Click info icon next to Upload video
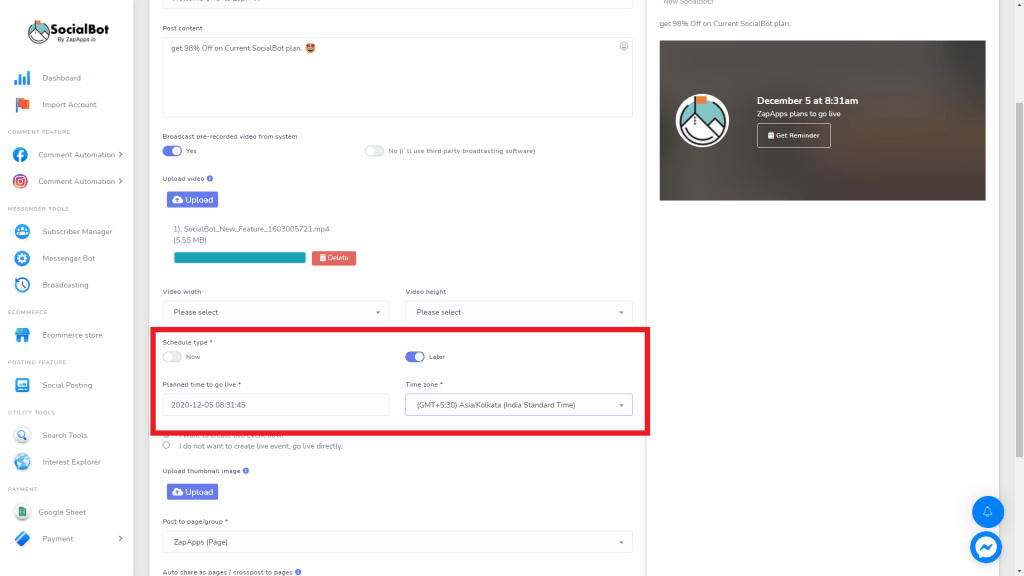Image resolution: width=1024 pixels, height=576 pixels. pyautogui.click(x=210, y=178)
